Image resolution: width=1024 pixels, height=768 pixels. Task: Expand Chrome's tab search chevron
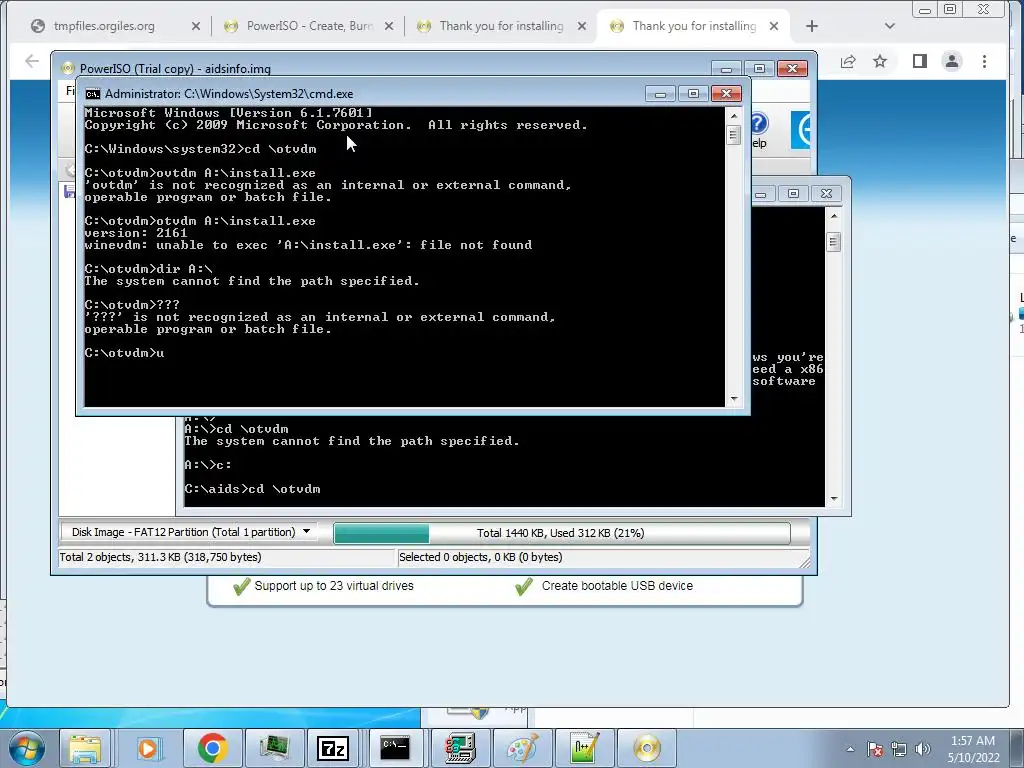coord(889,26)
